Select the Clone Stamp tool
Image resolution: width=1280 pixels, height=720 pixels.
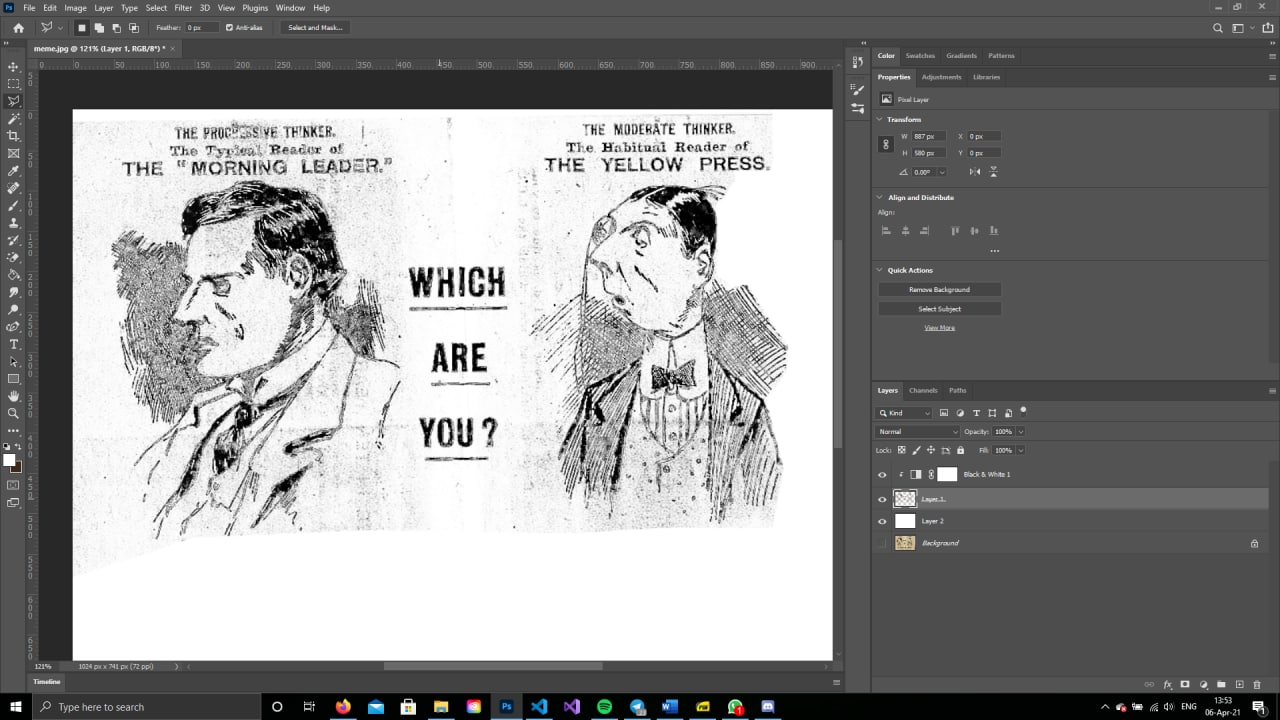13,223
